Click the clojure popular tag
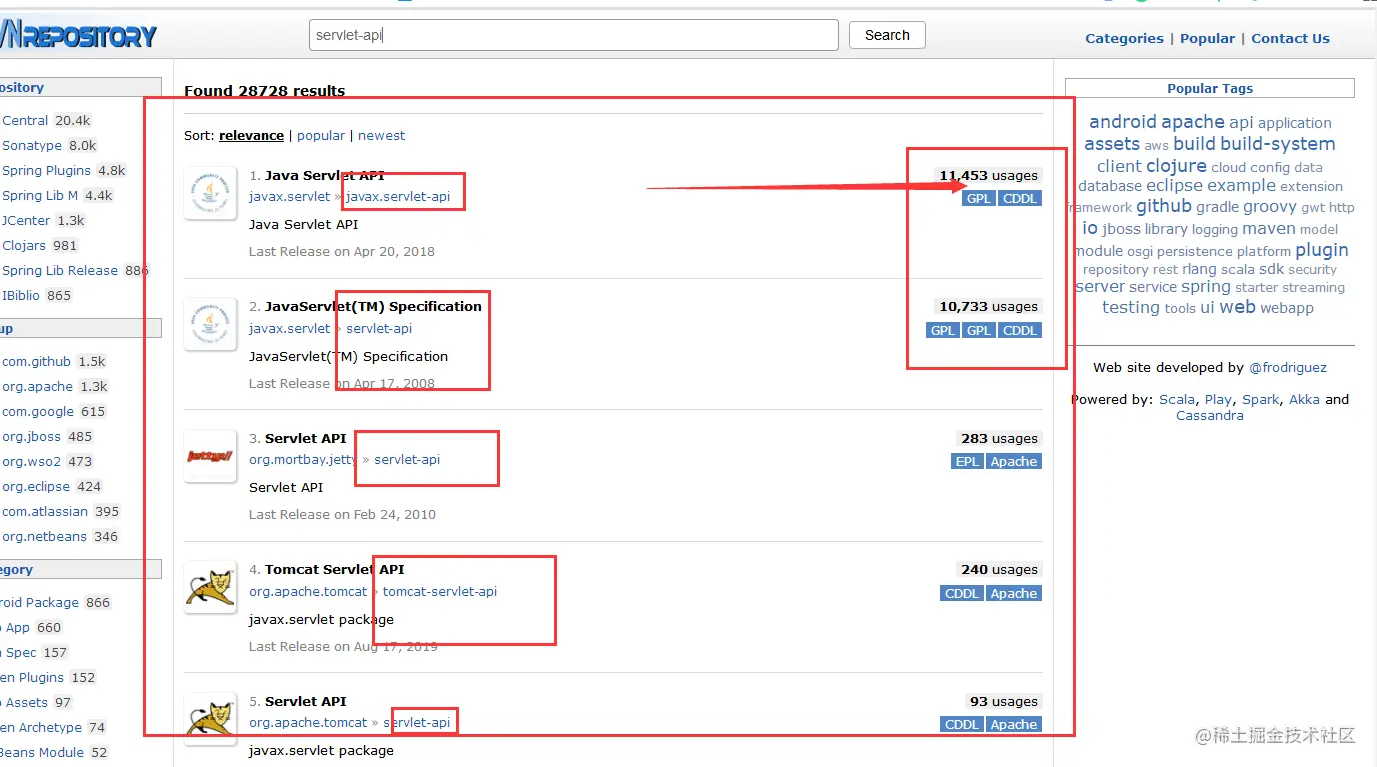The image size is (1377, 767). pyautogui.click(x=1176, y=166)
